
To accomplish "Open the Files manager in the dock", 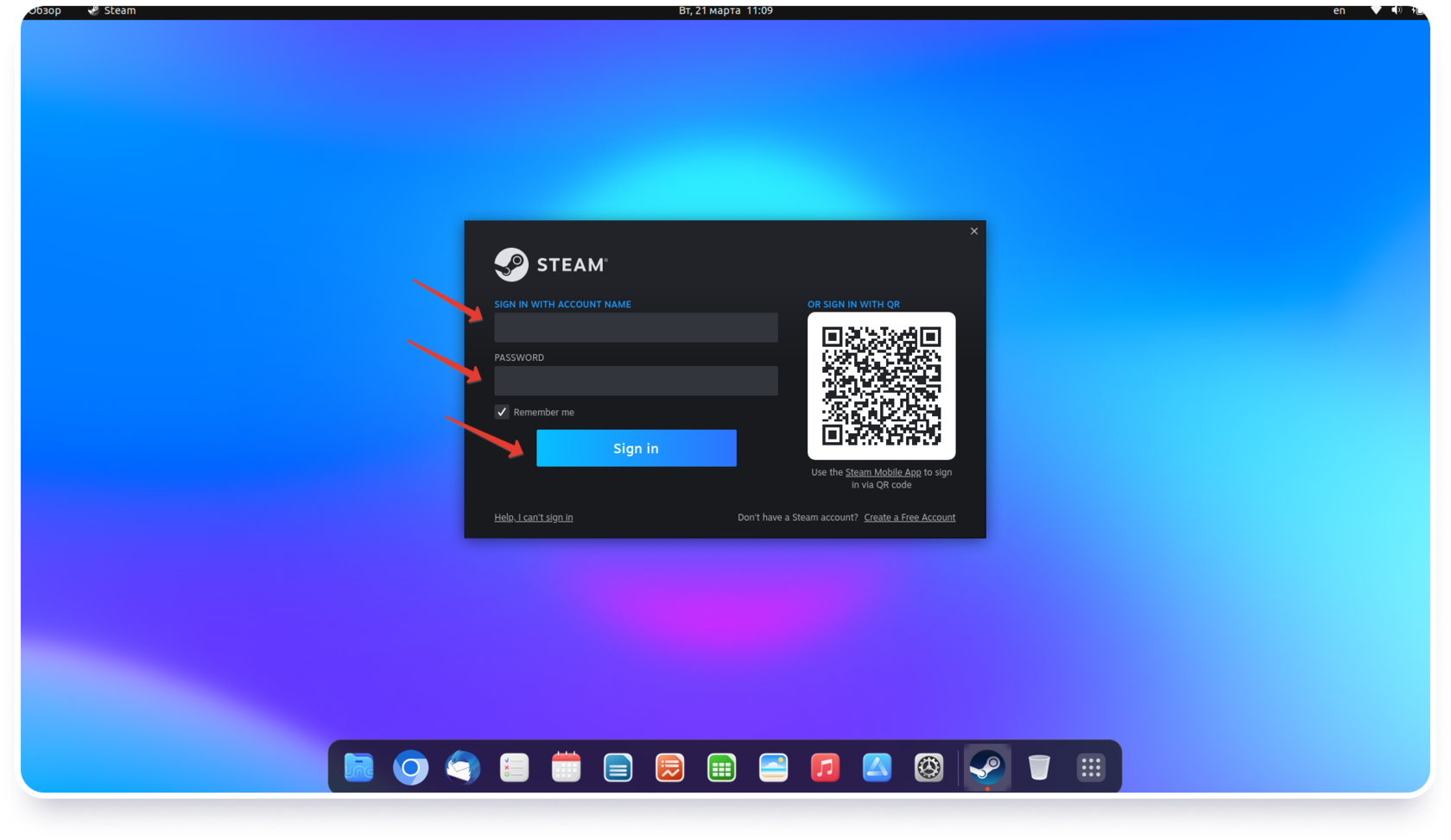I will coord(358,767).
